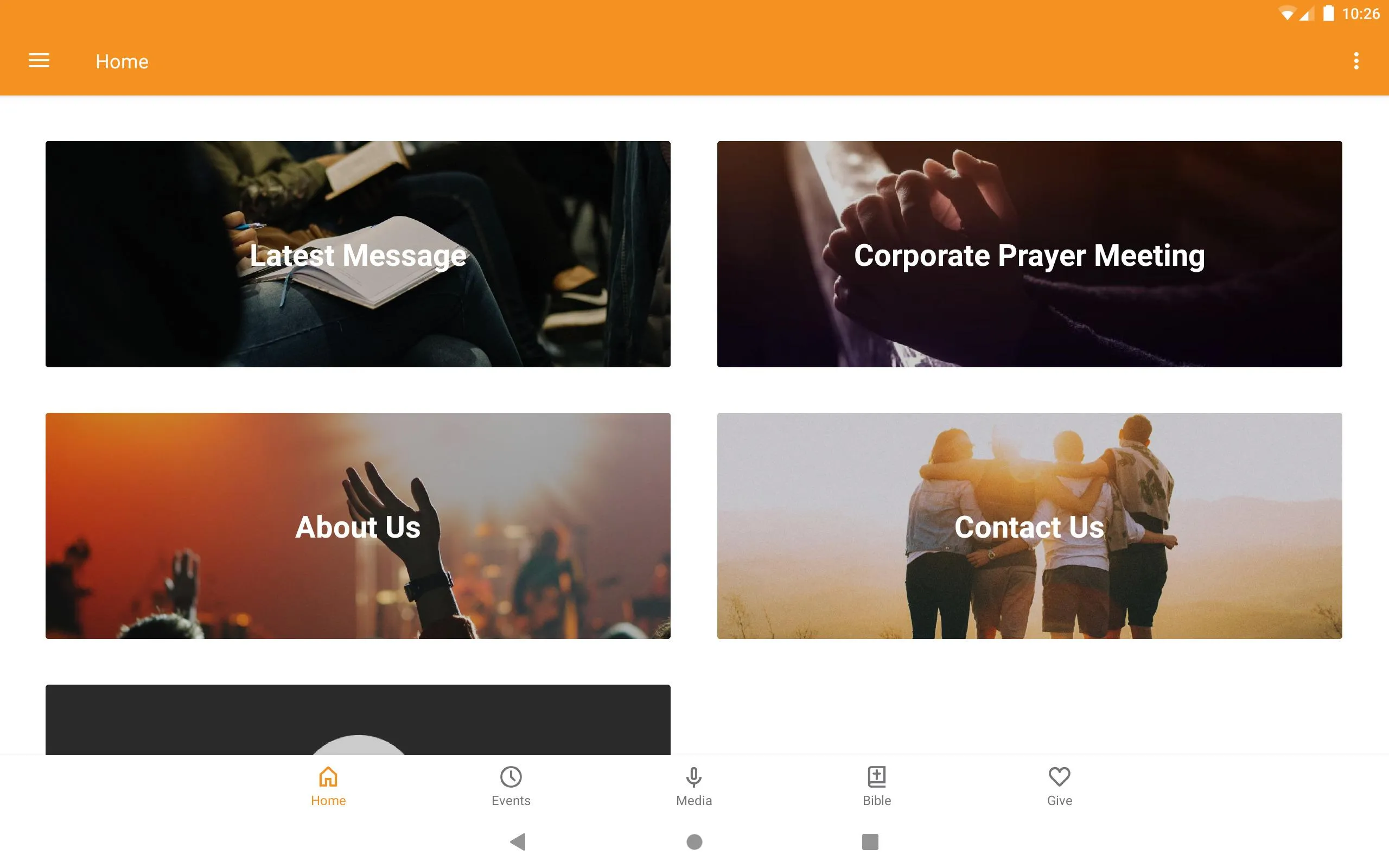Screen dimensions: 1389x868
Task: Tap the About Us section
Action: coord(358,525)
